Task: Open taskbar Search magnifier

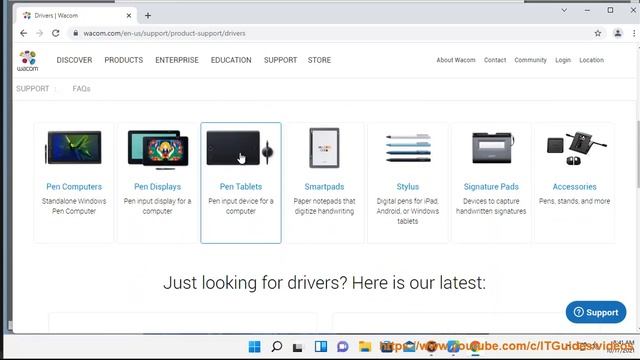Action: pyautogui.click(x=277, y=347)
